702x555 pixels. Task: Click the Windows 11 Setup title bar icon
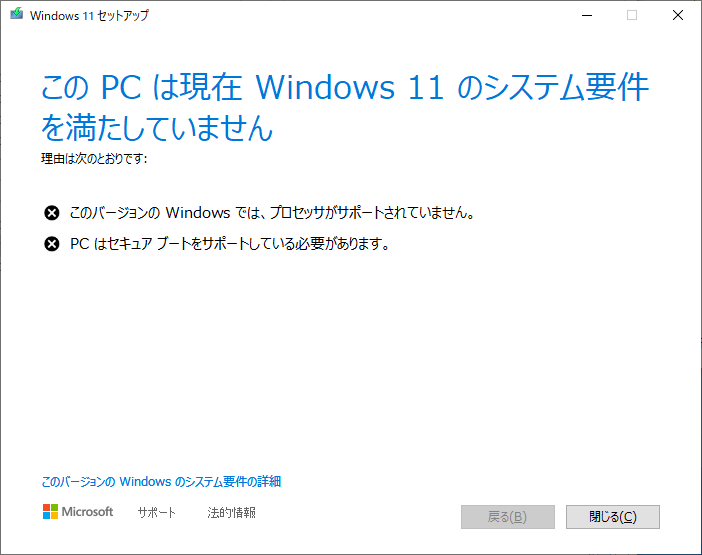(x=17, y=14)
